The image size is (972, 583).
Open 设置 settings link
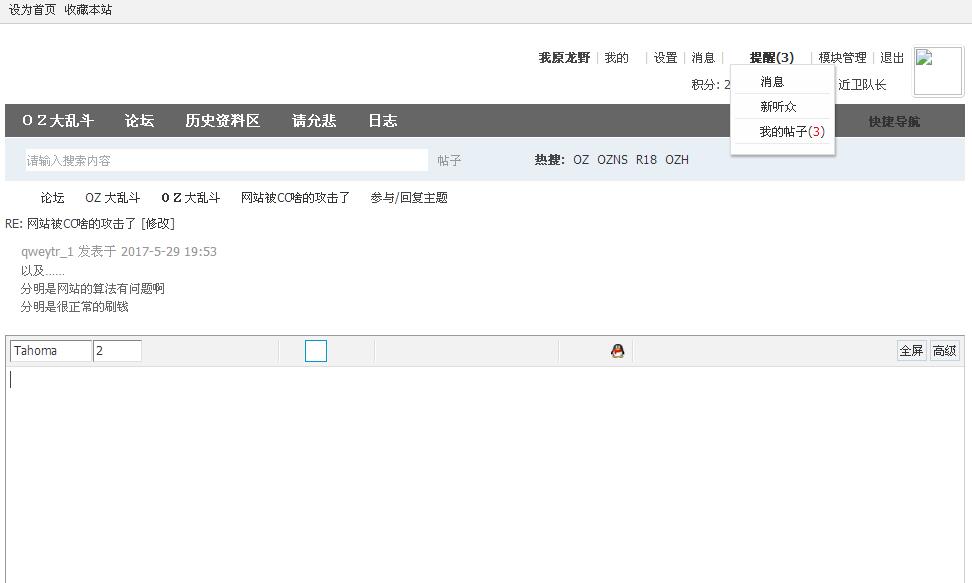click(x=665, y=58)
